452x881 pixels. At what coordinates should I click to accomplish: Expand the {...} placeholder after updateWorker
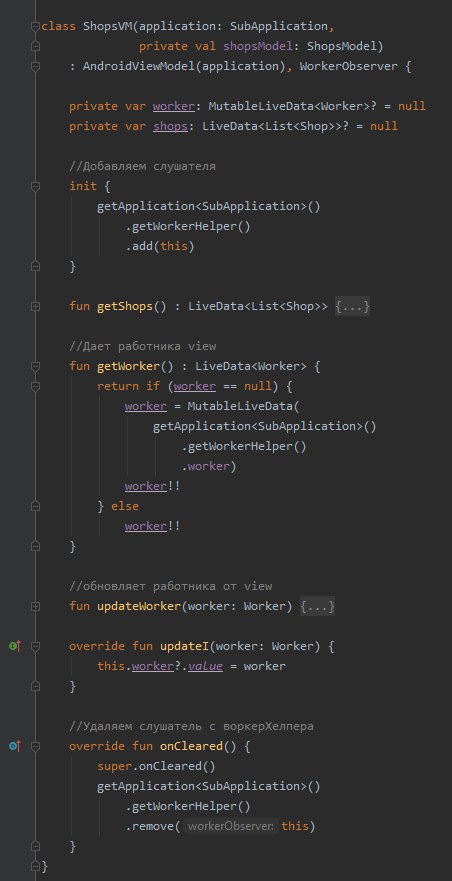[x=318, y=606]
